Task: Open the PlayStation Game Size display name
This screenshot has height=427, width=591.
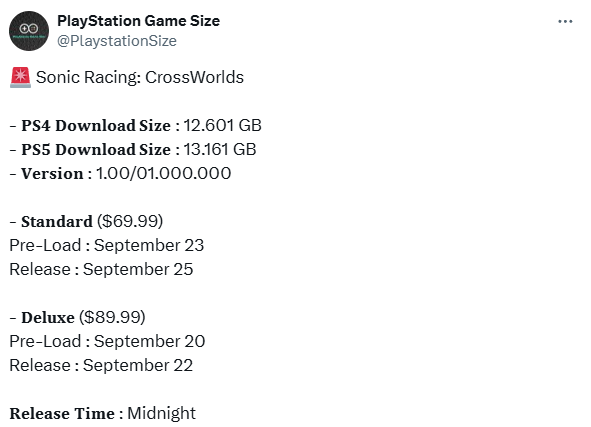Action: [138, 21]
